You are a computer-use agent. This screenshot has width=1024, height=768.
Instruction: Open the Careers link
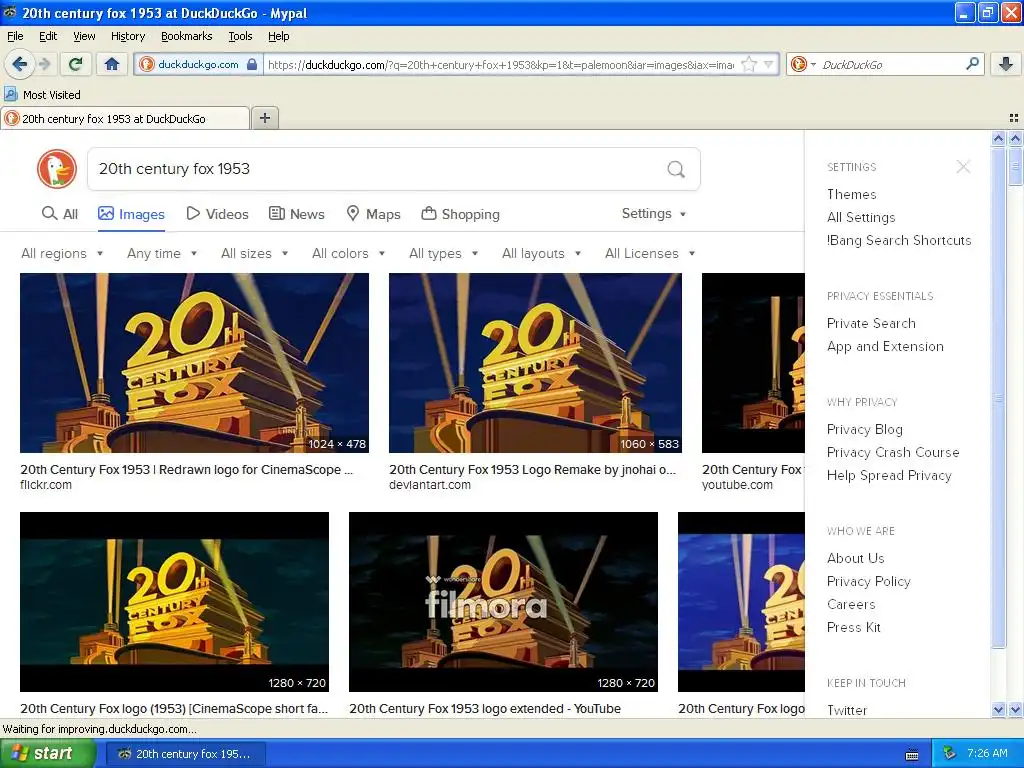click(x=851, y=604)
